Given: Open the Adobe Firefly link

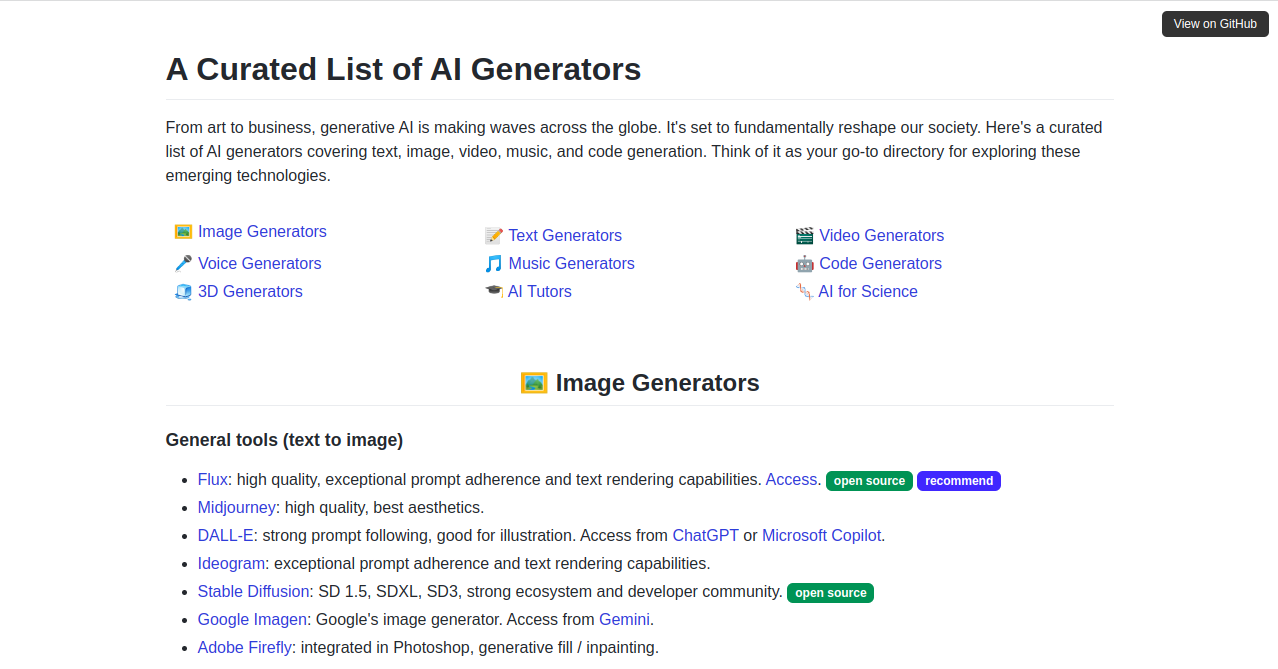Looking at the screenshot, I should (x=245, y=648).
